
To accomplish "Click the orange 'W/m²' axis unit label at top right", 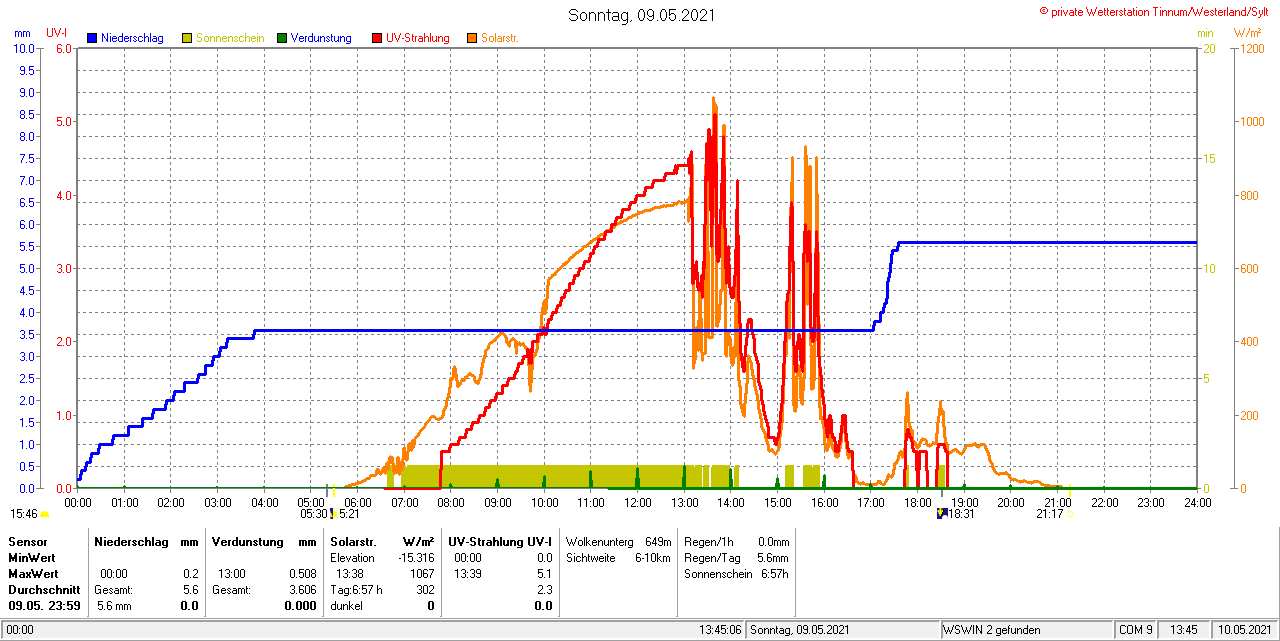I will [1247, 33].
